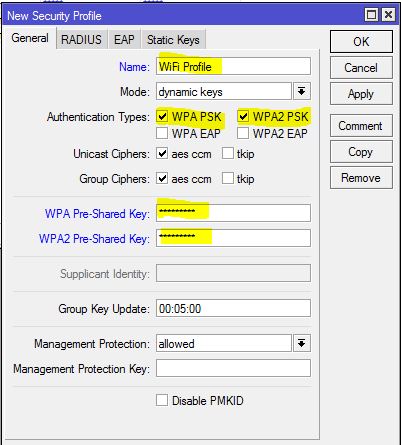This screenshot has width=401, height=445.
Task: Click the WPA2 Pre-Shared Key label
Action: (94, 239)
